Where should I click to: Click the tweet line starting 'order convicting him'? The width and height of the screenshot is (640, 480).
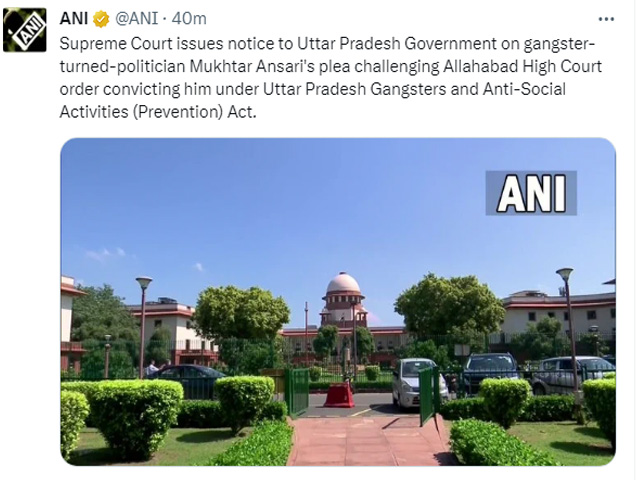point(313,89)
